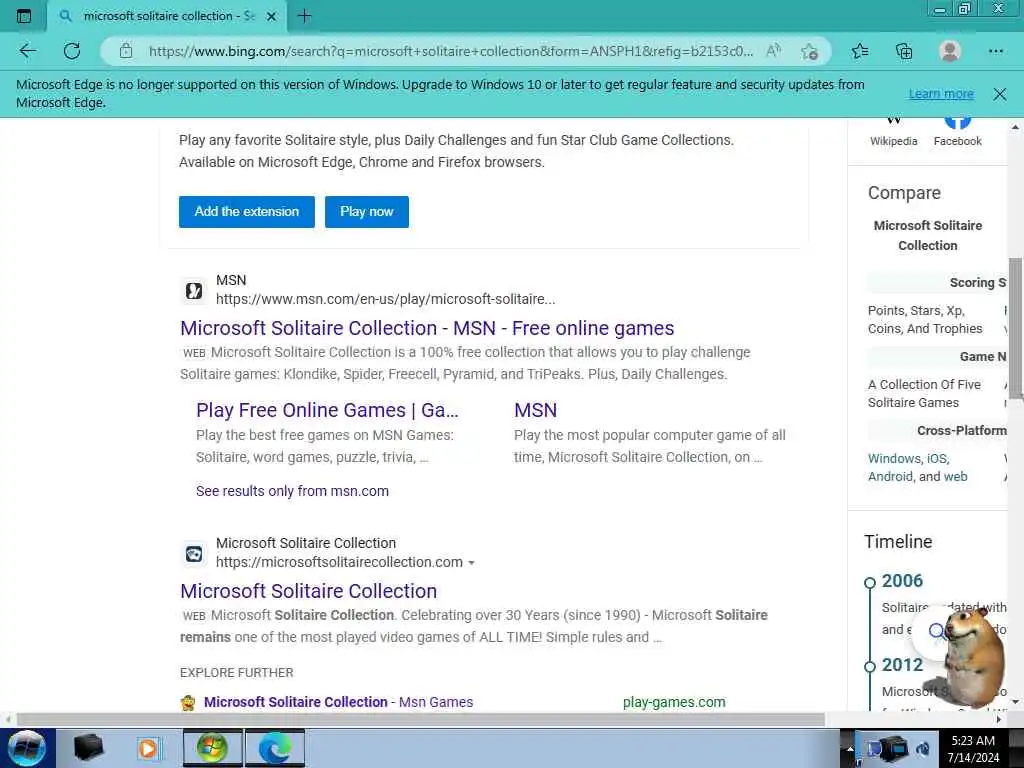Viewport: 1024px width, 768px height.
Task: Open the black box taskbar app
Action: [88, 748]
